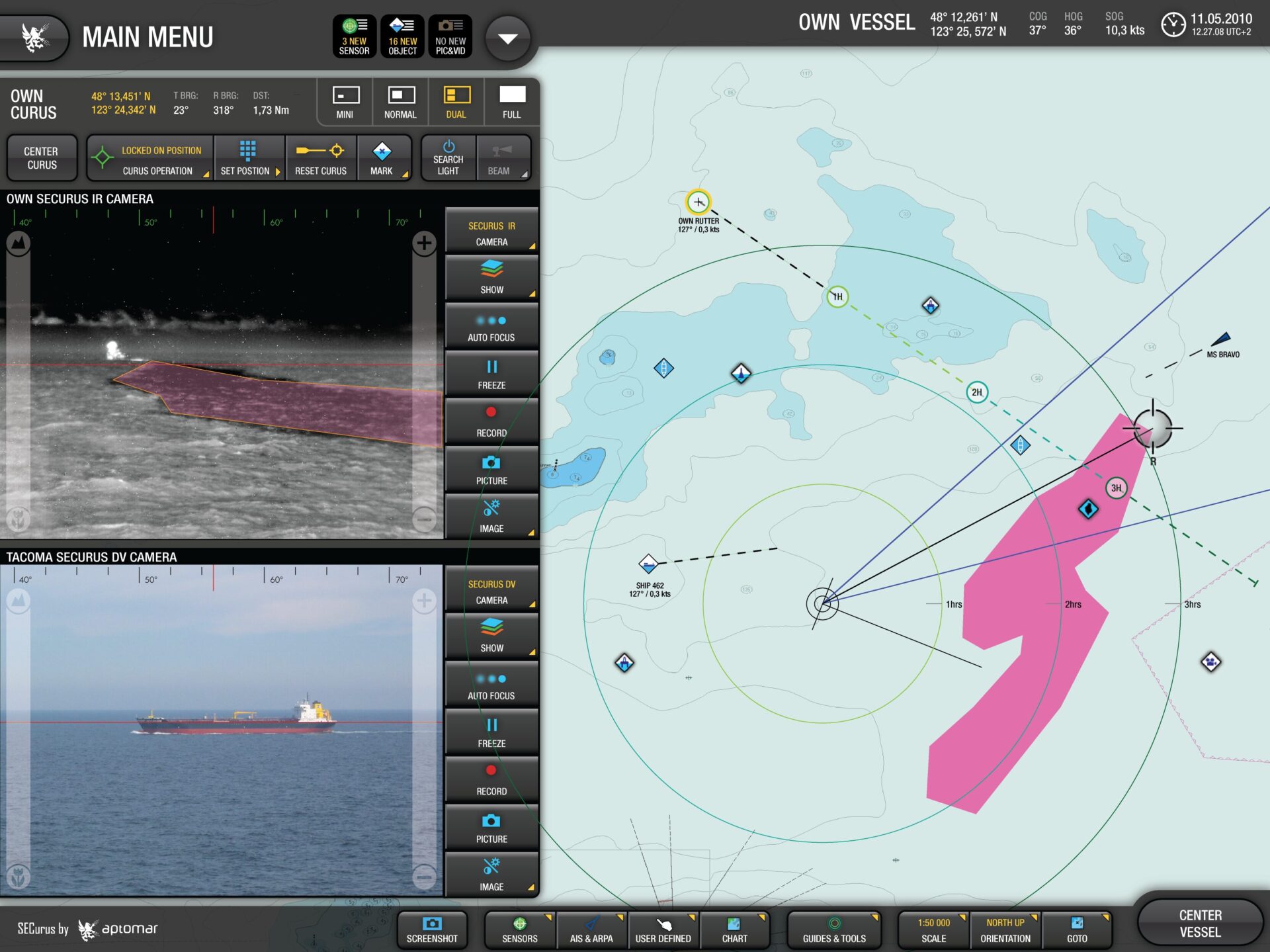Change the 1:50 000 Scale setting
Image resolution: width=1270 pixels, height=952 pixels.
click(933, 930)
